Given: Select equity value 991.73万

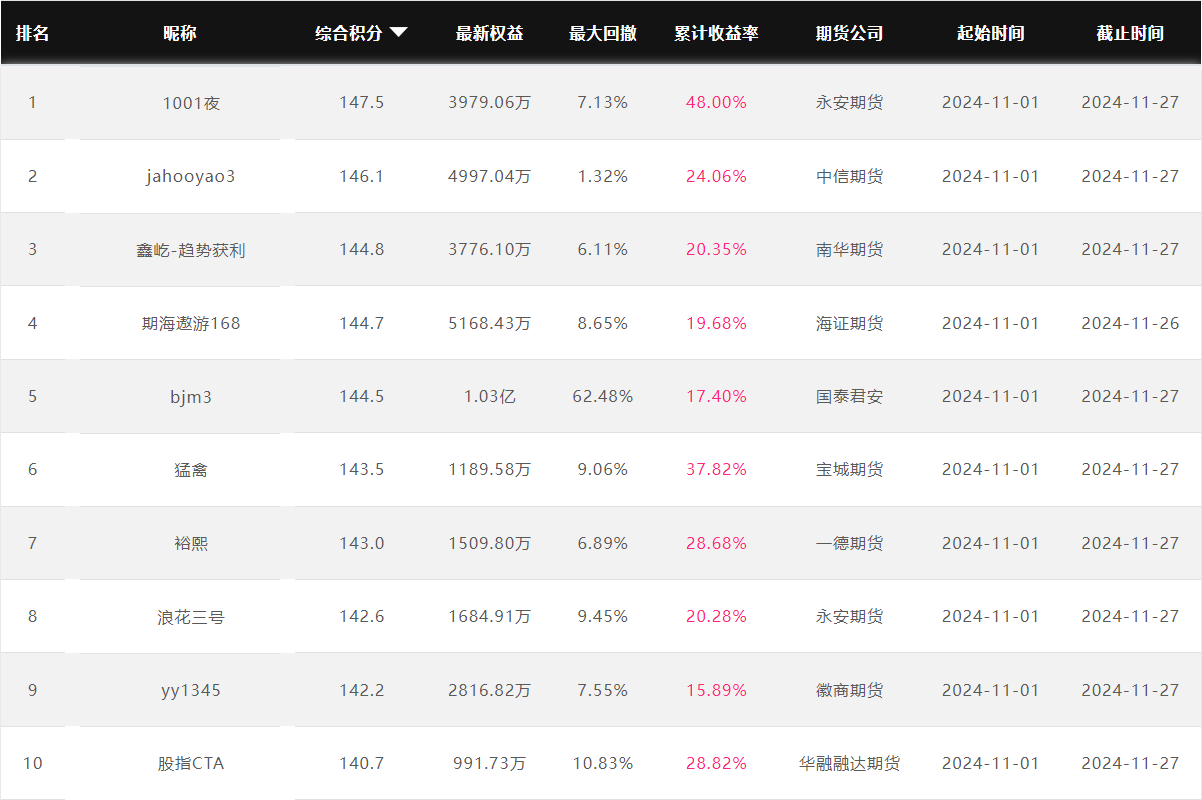Looking at the screenshot, I should click(x=490, y=763).
